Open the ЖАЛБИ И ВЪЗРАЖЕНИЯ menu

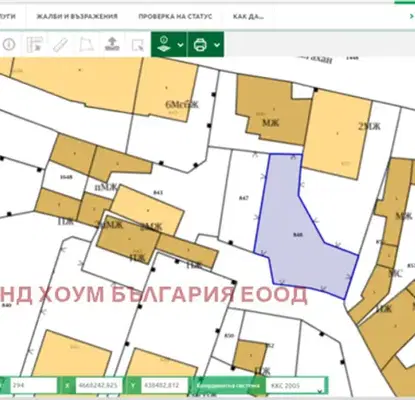click(x=77, y=16)
